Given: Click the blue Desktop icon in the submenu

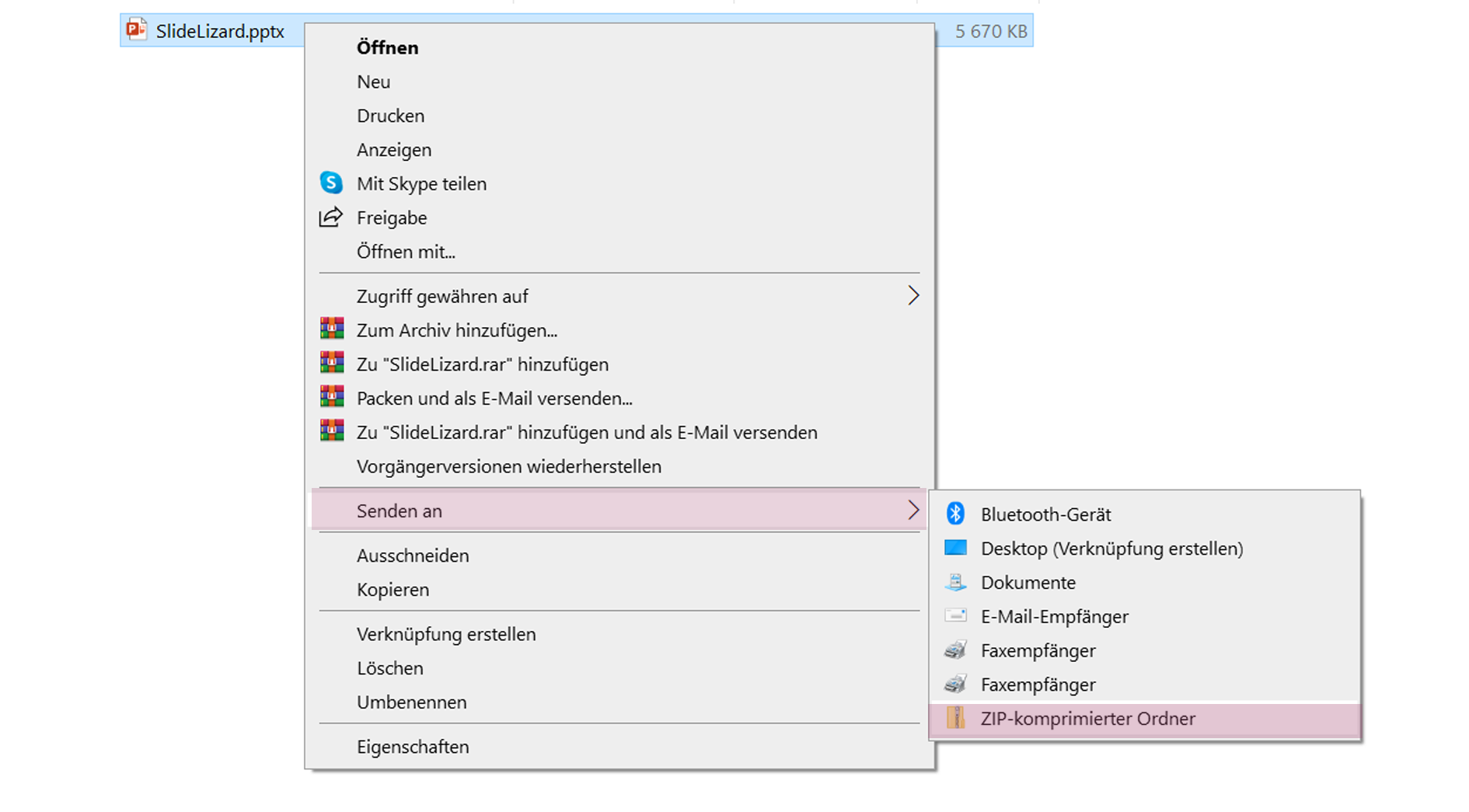Looking at the screenshot, I should pyautogui.click(x=955, y=548).
